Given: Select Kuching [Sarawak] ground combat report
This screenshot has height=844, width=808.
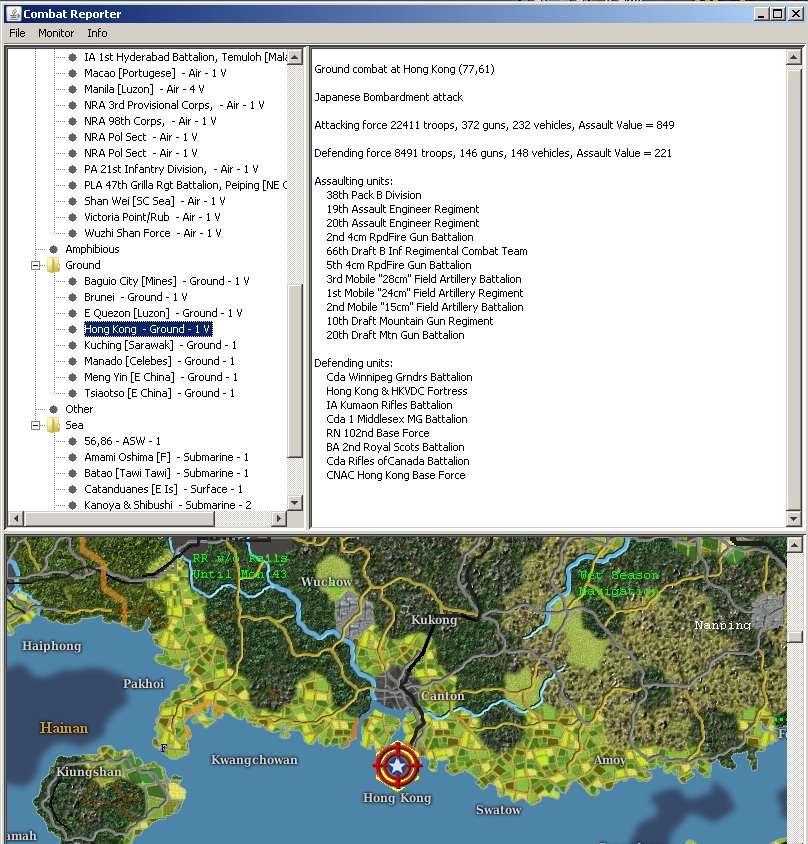Looking at the screenshot, I should [160, 345].
